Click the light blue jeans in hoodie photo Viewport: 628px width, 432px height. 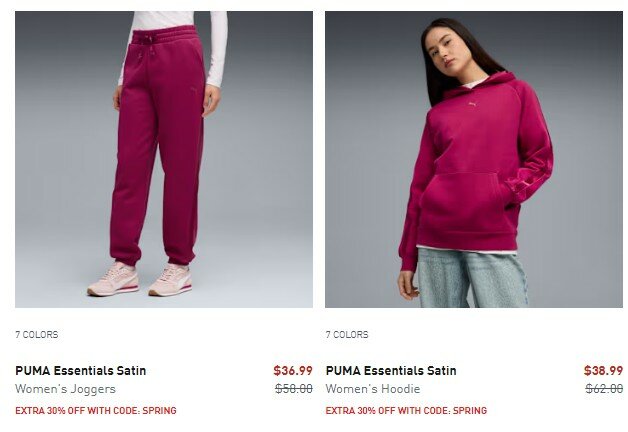[472, 278]
